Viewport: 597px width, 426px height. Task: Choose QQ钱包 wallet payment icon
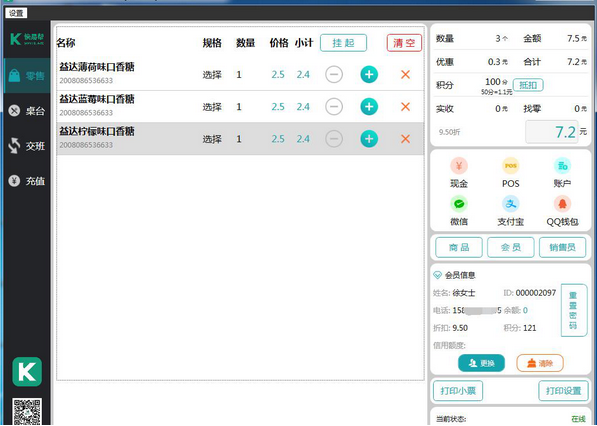pos(562,204)
